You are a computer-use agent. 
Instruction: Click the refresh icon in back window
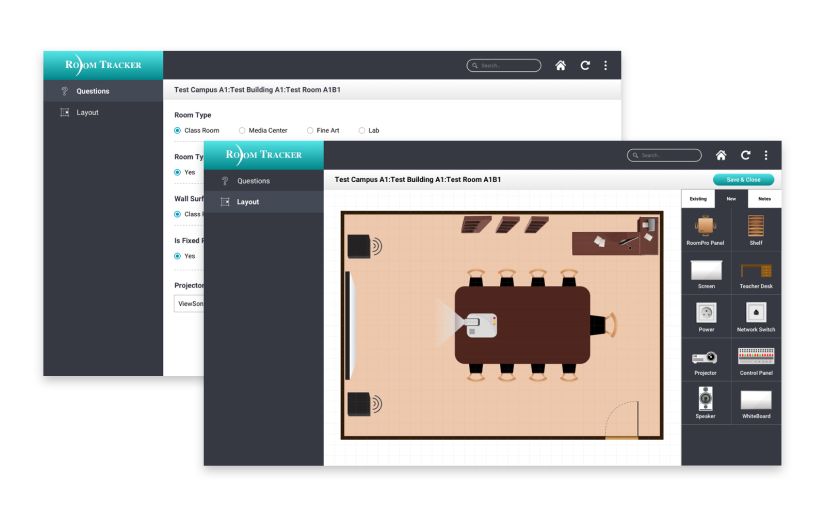[x=585, y=65]
